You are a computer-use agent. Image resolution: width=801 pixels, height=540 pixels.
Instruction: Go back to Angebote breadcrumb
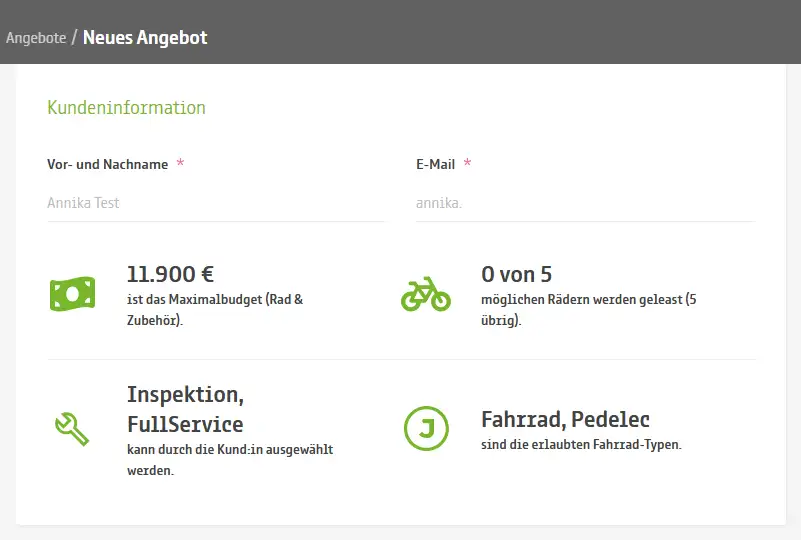pyautogui.click(x=36, y=38)
